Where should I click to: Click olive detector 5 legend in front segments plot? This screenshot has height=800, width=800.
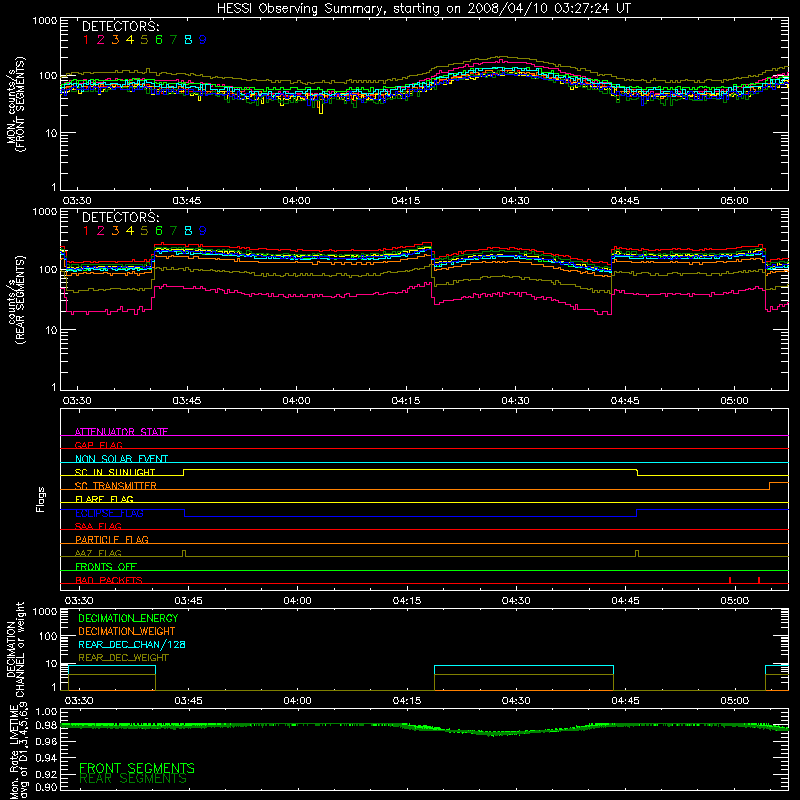144,39
